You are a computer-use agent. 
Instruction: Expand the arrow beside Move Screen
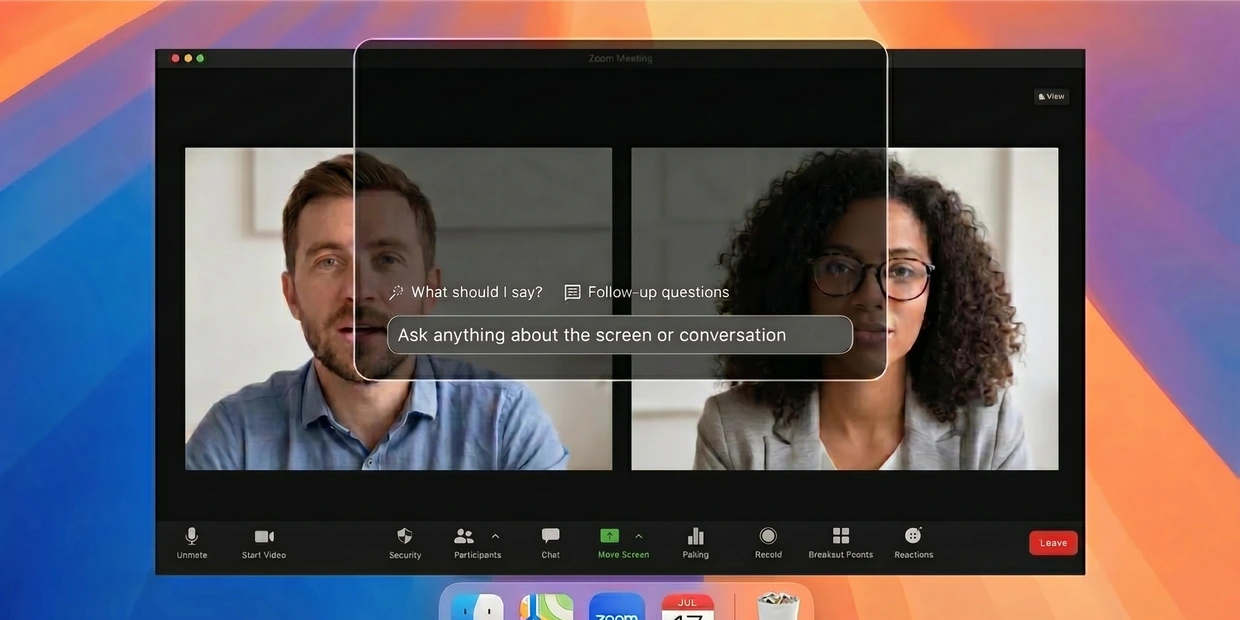(639, 537)
